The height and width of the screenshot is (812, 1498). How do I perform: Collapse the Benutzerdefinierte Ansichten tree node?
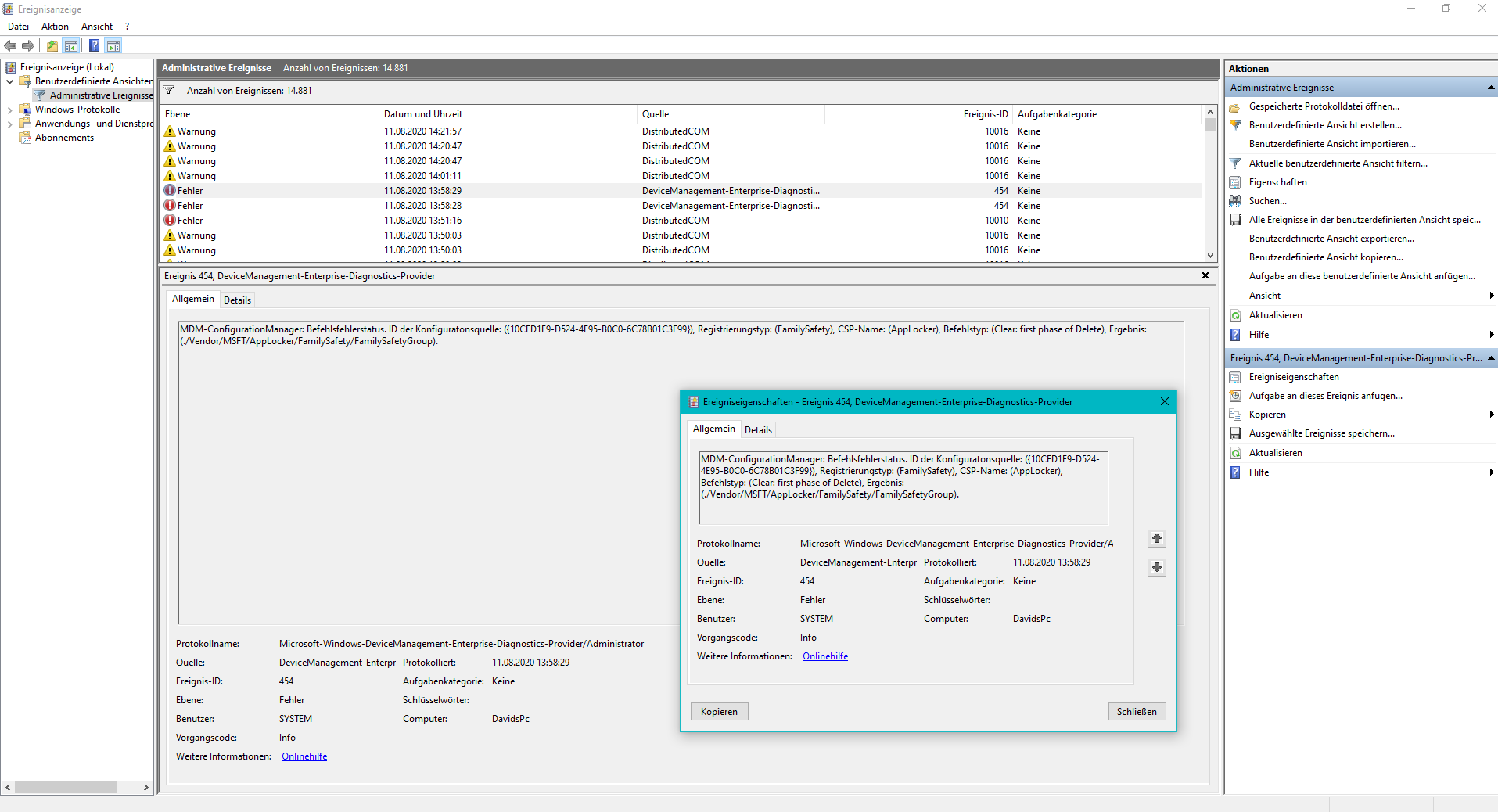(9, 81)
